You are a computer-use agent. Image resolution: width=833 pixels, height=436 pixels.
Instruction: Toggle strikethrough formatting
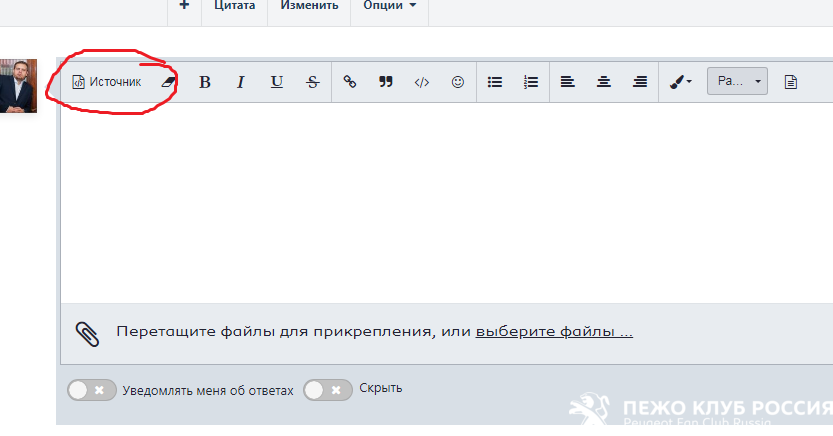coord(313,82)
